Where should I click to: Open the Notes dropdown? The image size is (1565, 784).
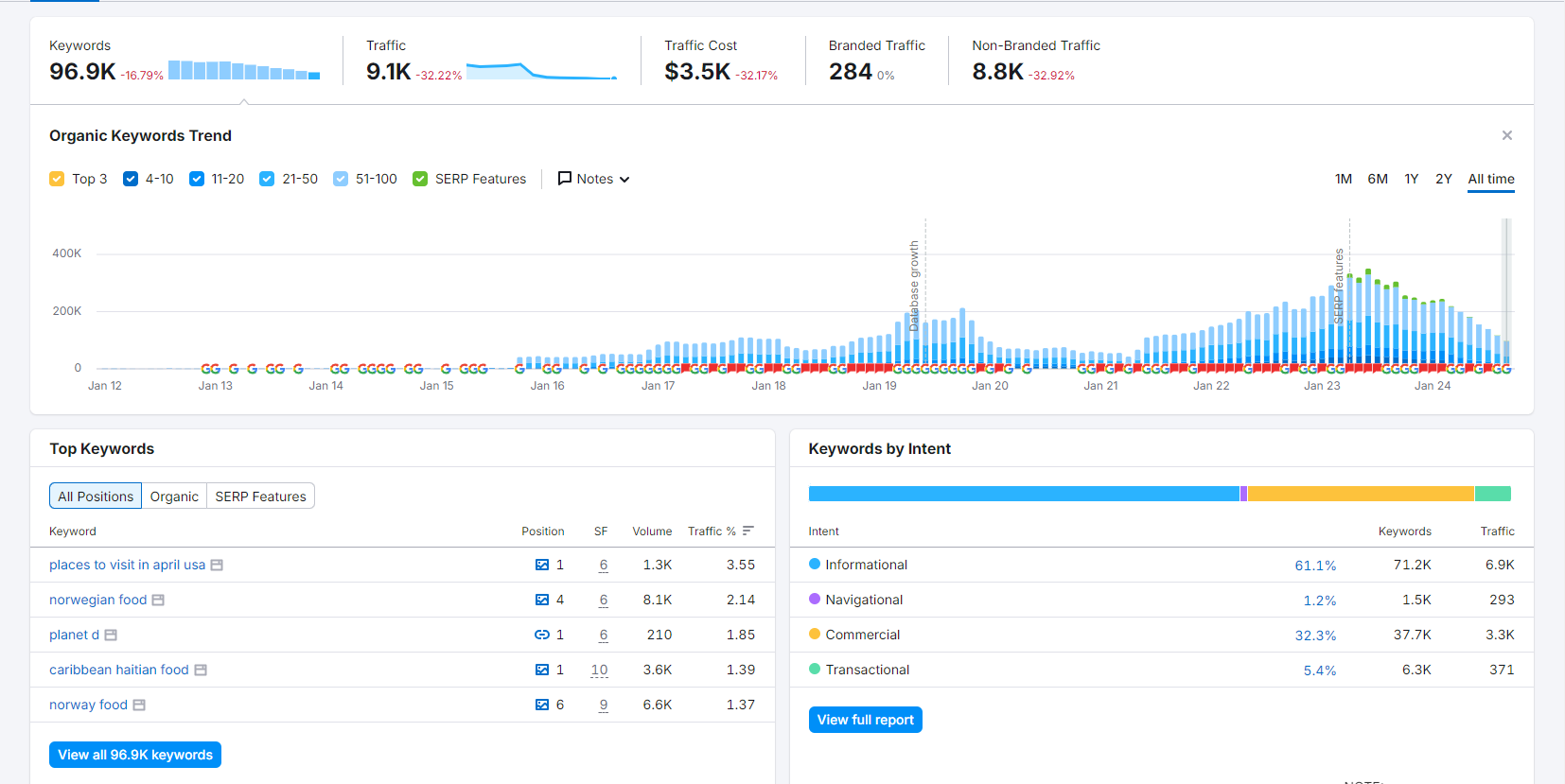[x=593, y=179]
